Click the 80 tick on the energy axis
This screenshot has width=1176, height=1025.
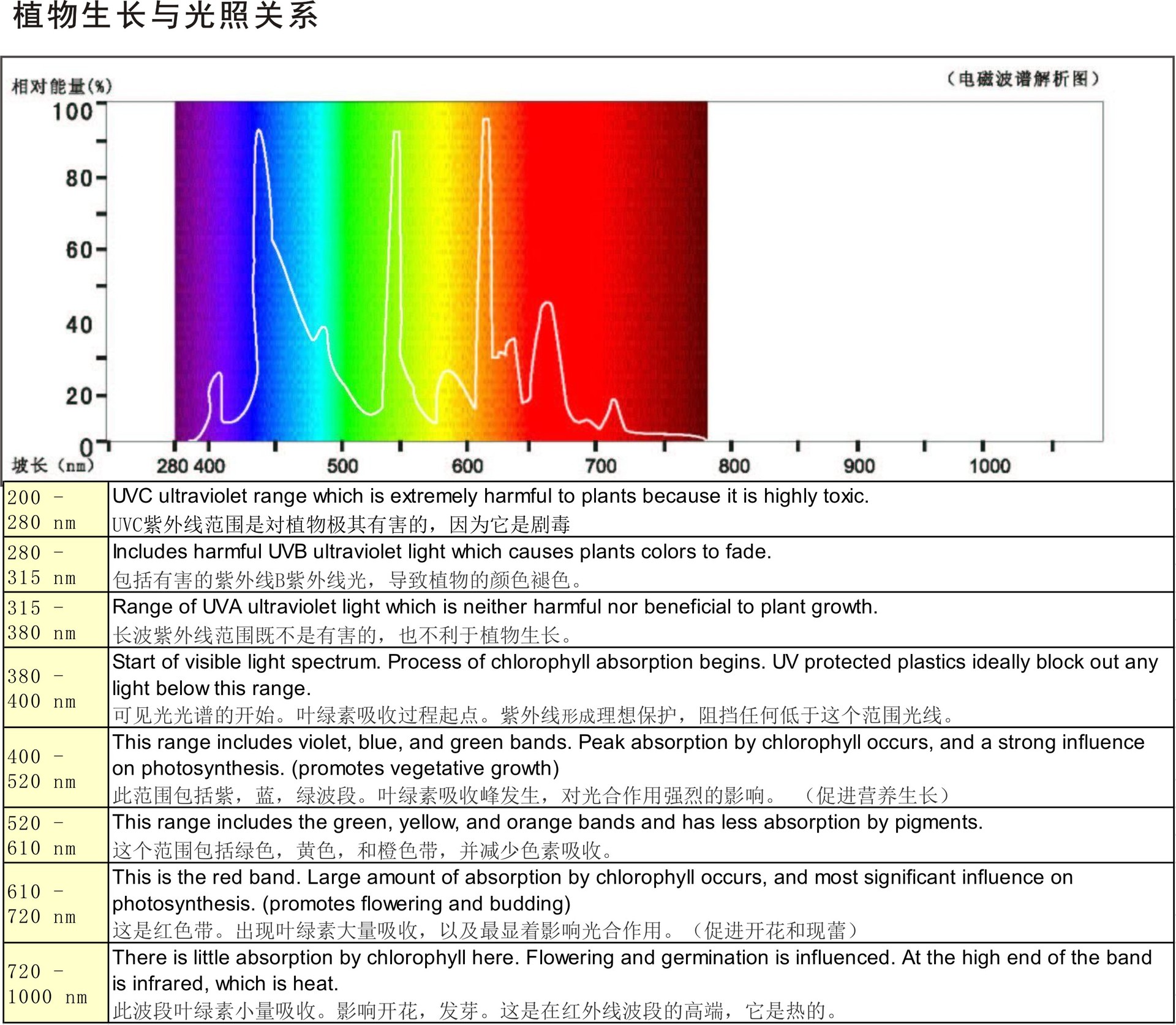click(79, 179)
